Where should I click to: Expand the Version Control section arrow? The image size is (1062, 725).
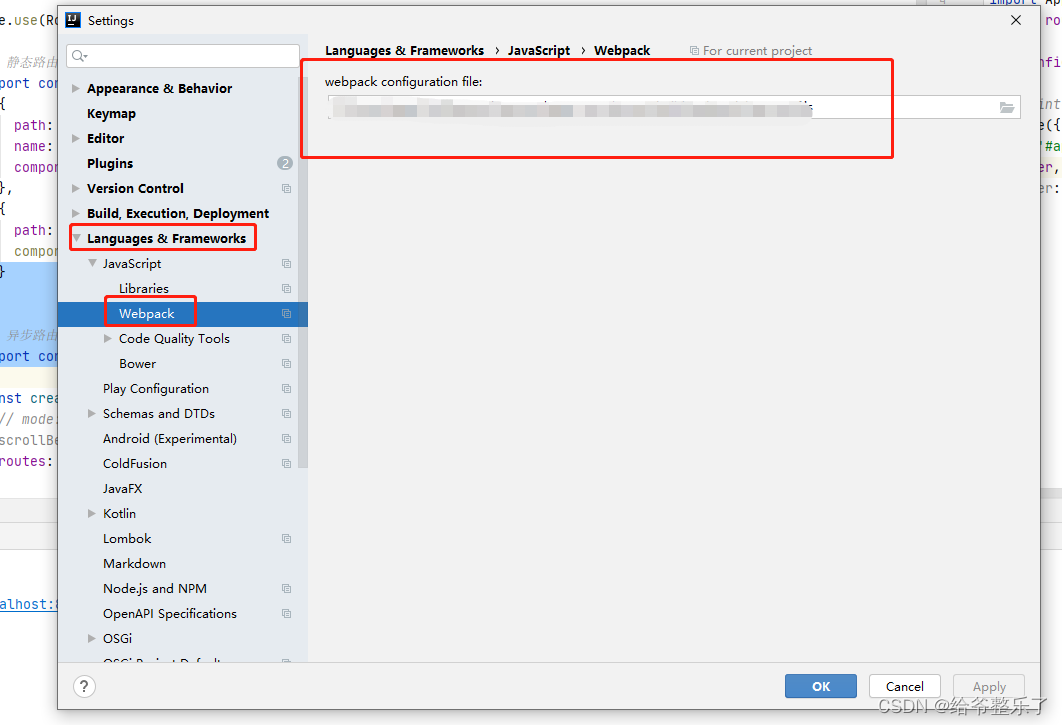point(76,188)
